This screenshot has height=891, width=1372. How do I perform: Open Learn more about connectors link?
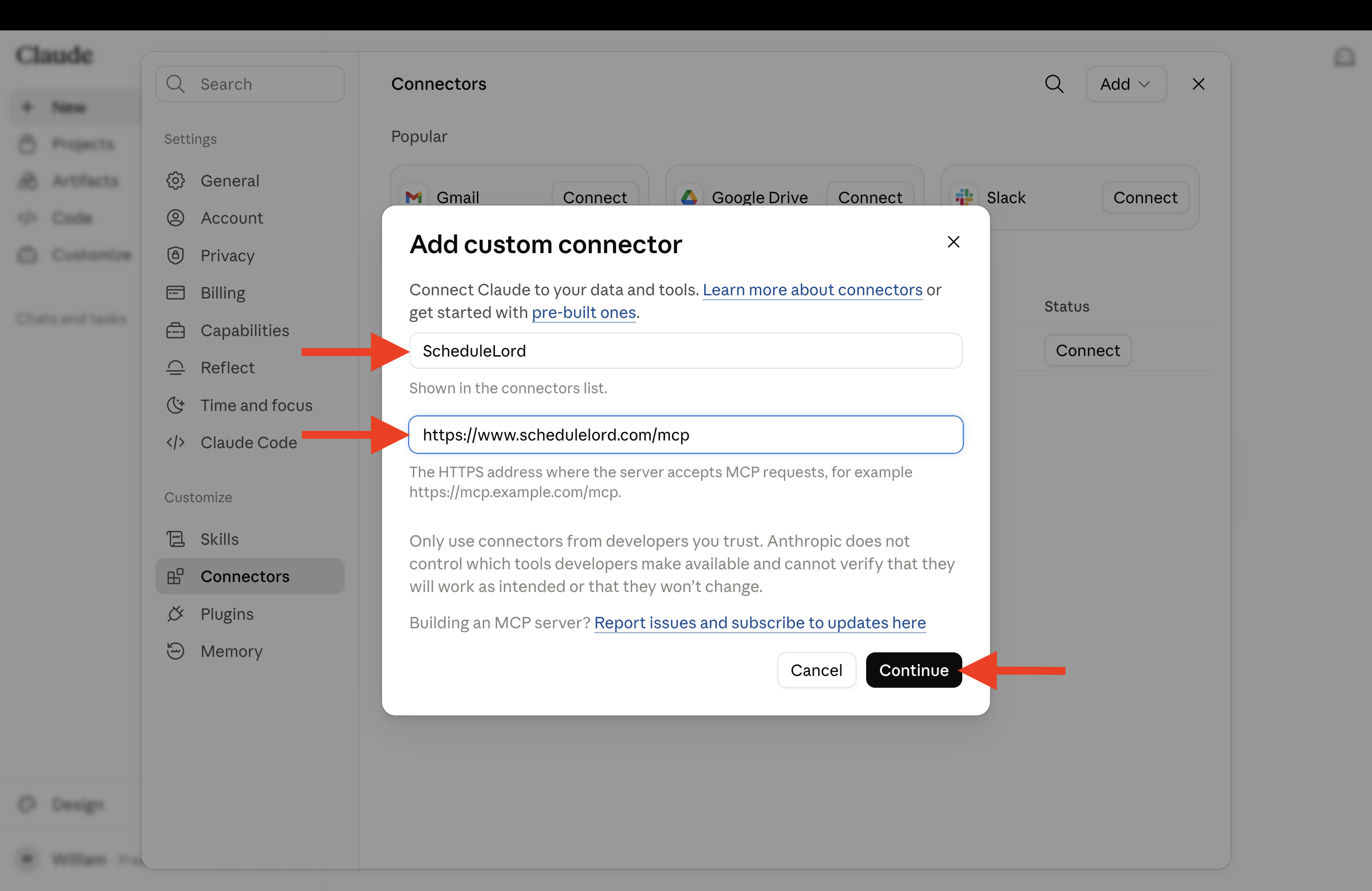tap(812, 289)
